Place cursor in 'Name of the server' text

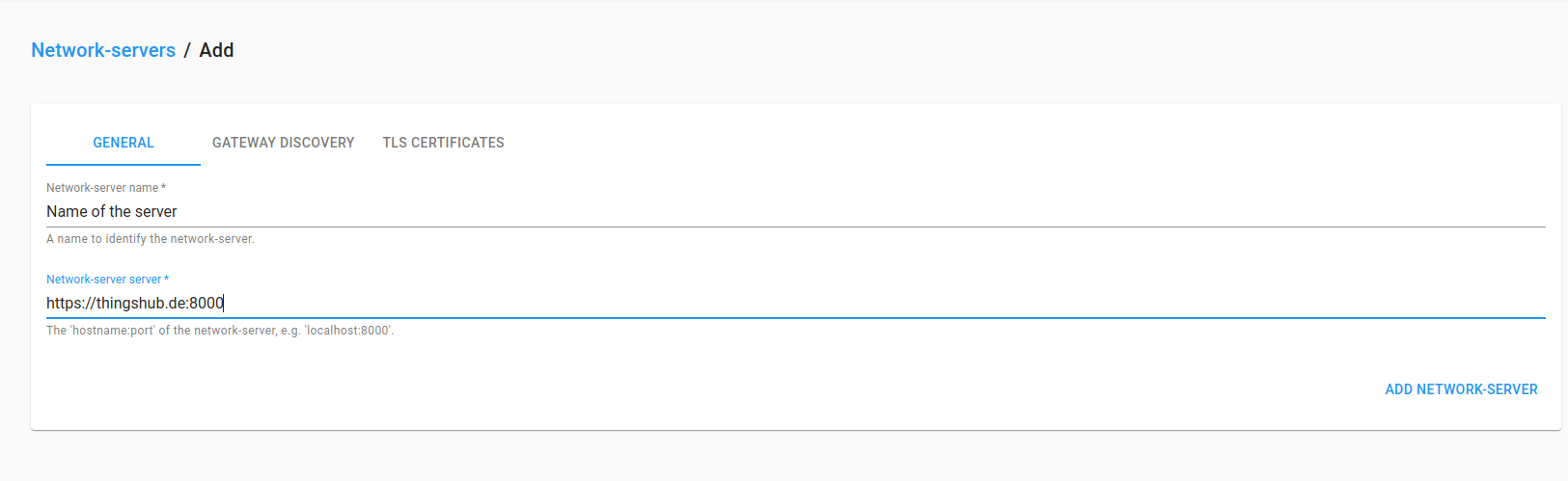click(x=112, y=211)
